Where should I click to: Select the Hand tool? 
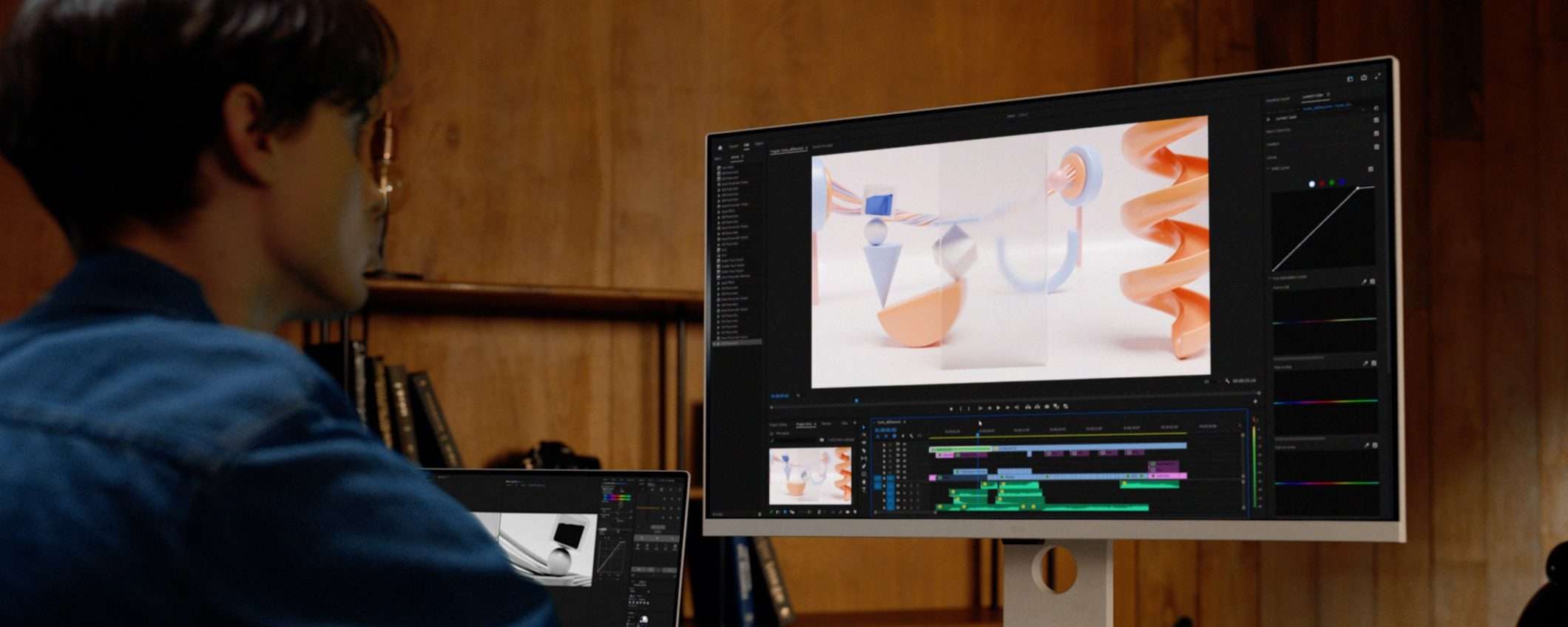pos(863,483)
